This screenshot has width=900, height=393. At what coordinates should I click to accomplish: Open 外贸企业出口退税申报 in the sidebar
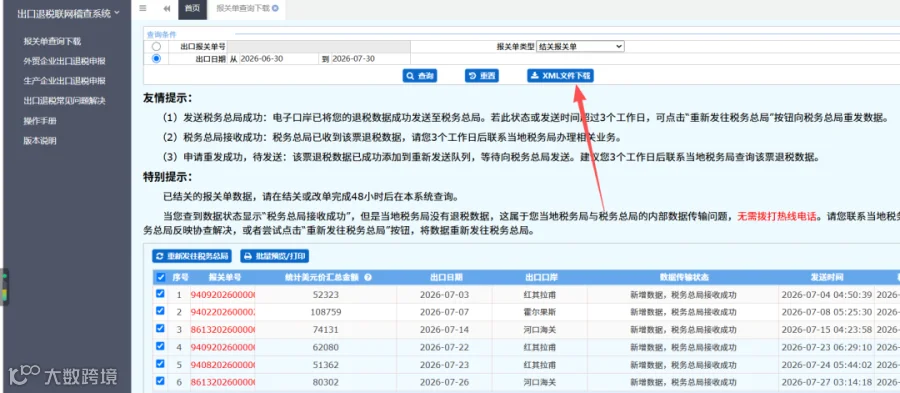[x=64, y=61]
